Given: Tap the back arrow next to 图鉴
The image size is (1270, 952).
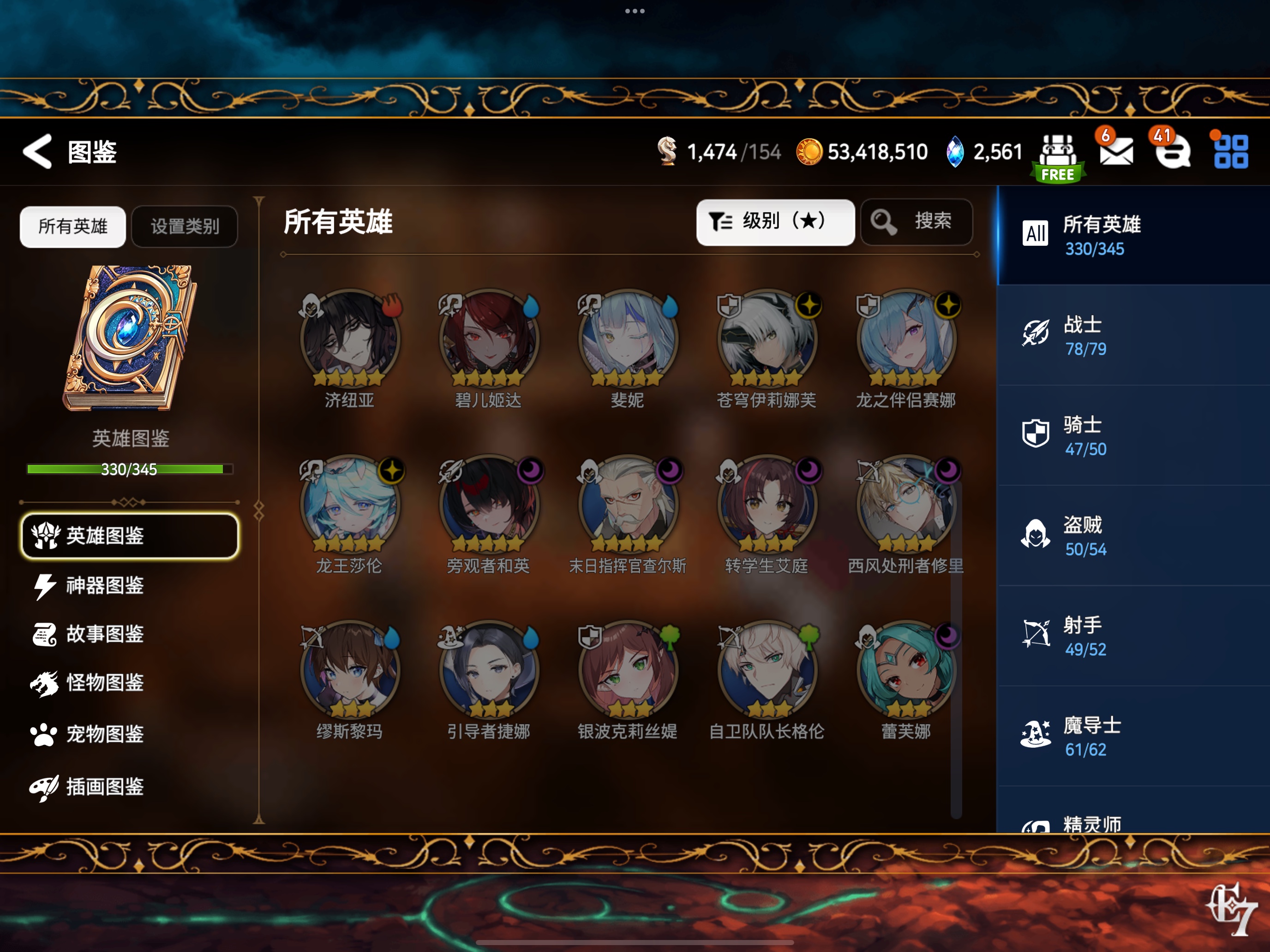Looking at the screenshot, I should coord(38,151).
